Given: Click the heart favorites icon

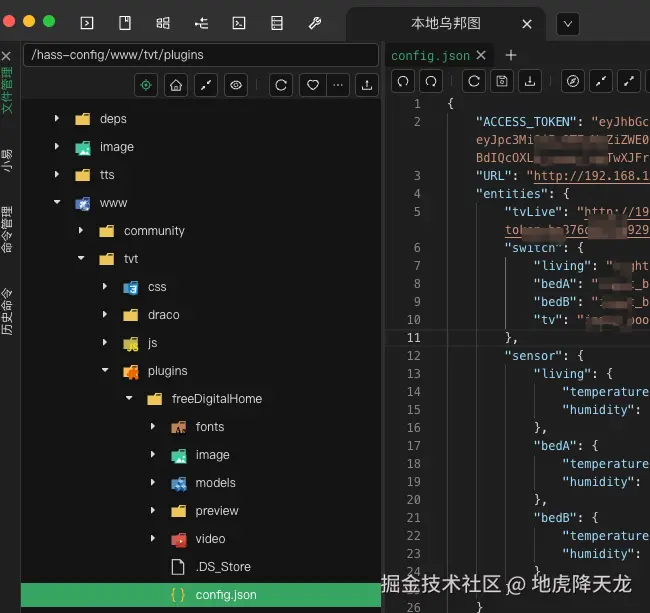Looking at the screenshot, I should click(313, 85).
